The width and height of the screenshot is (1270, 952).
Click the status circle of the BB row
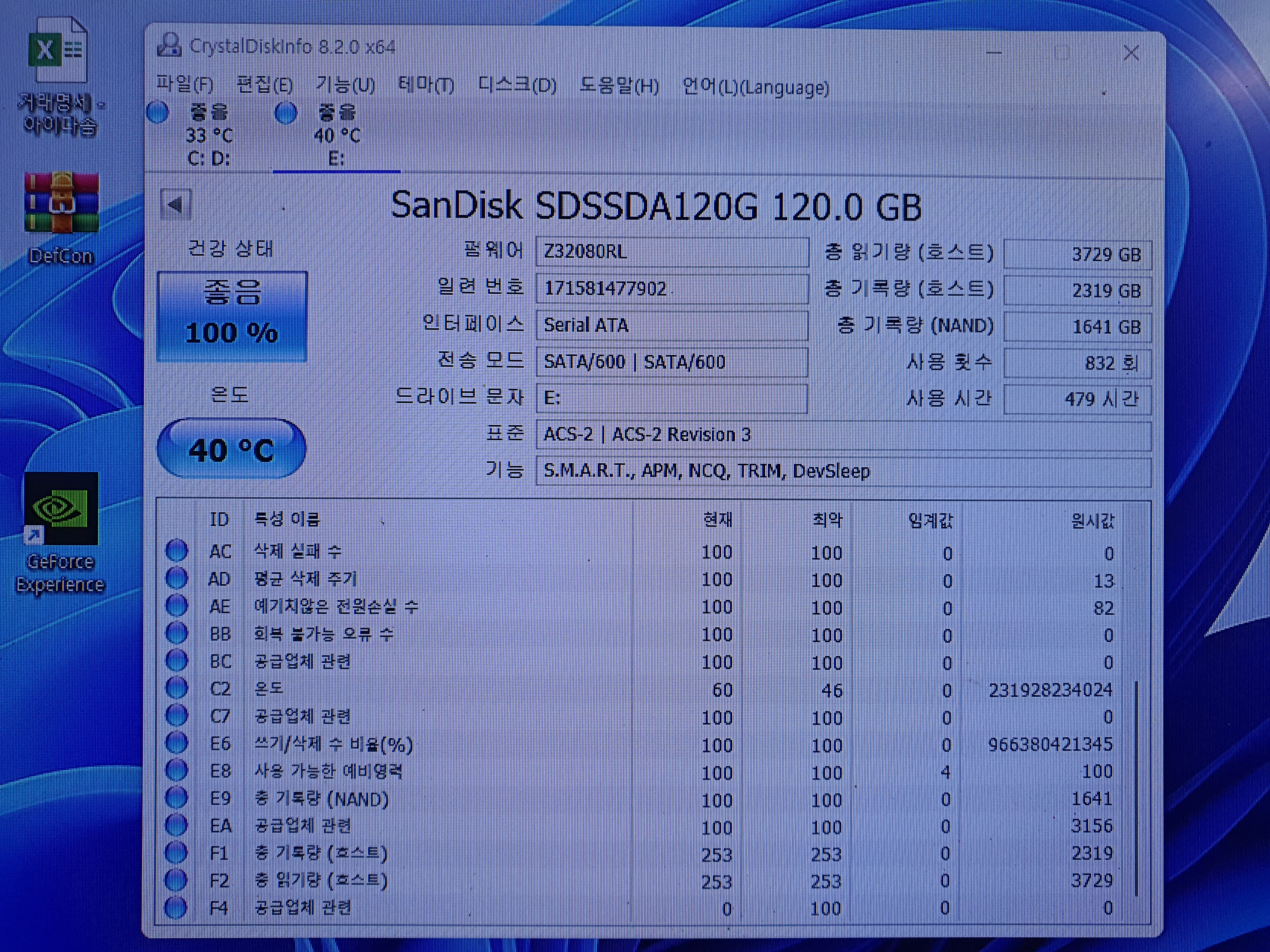(177, 633)
